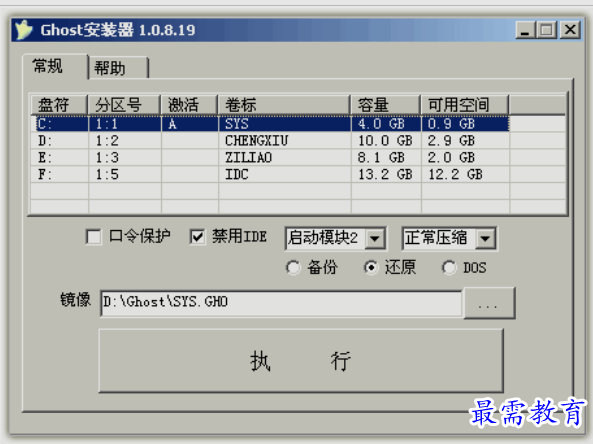
Task: Click the Ghost installer title bar icon
Action: (x=24, y=29)
